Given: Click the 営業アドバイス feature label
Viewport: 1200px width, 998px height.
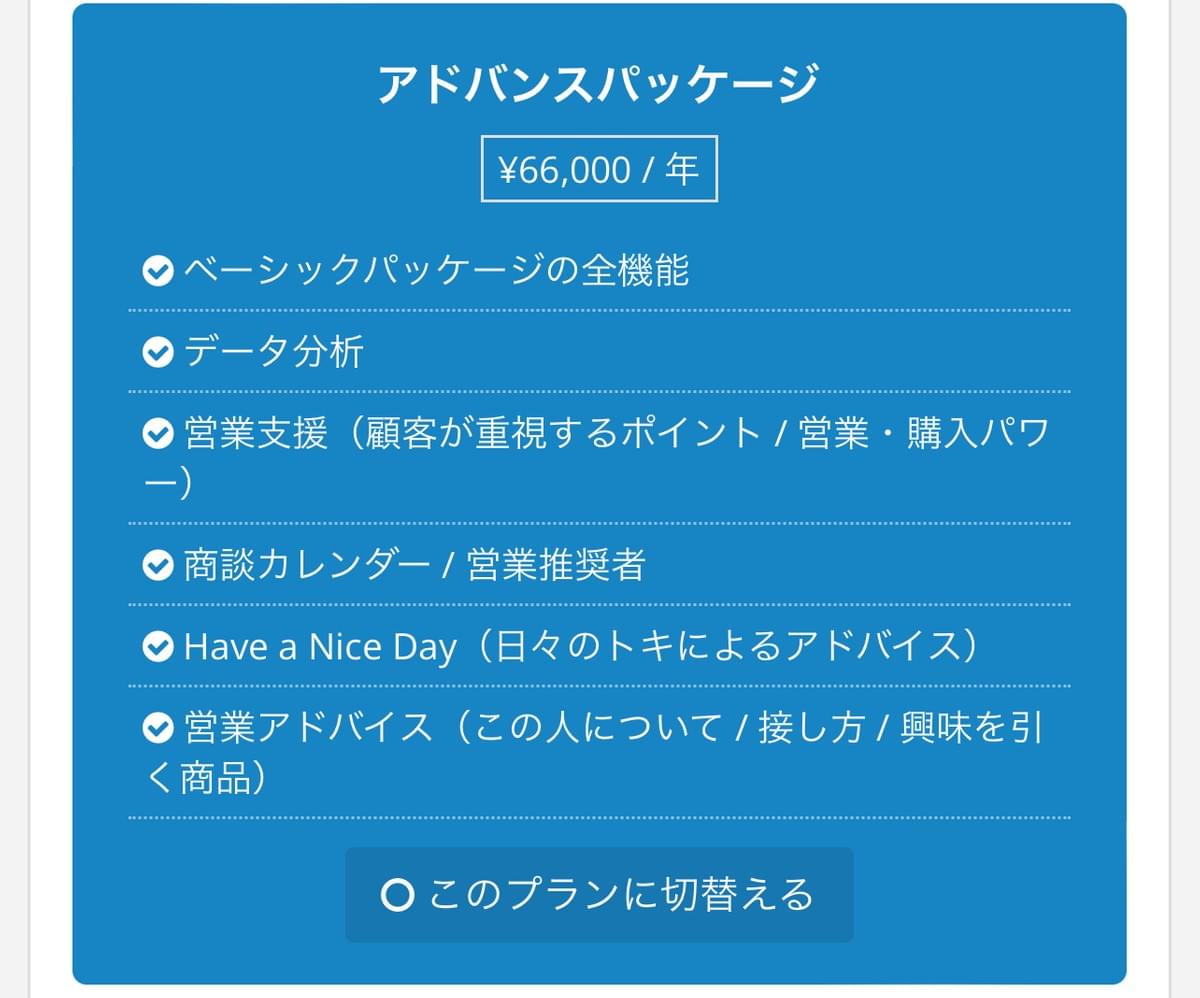Looking at the screenshot, I should pyautogui.click(x=308, y=730).
